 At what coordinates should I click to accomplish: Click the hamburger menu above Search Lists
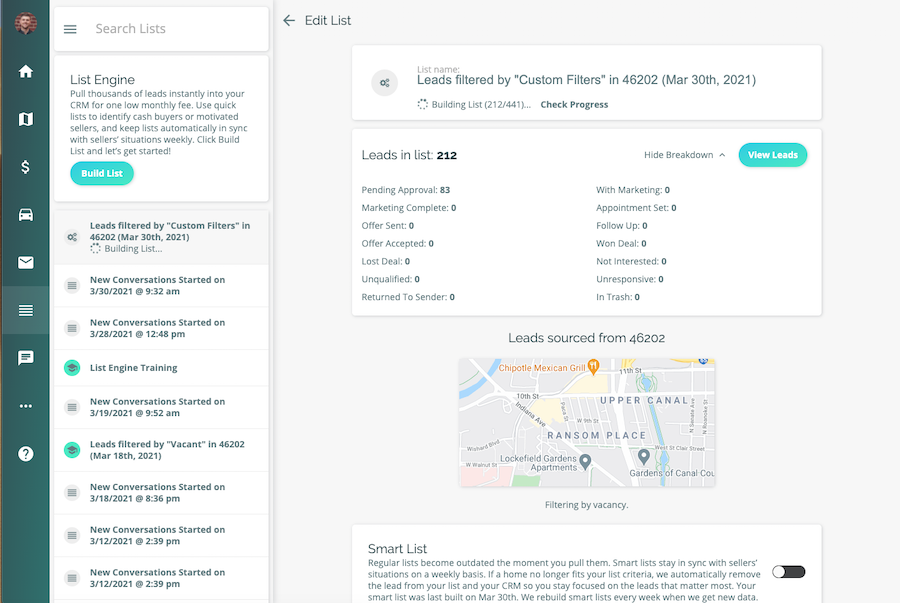tap(69, 29)
